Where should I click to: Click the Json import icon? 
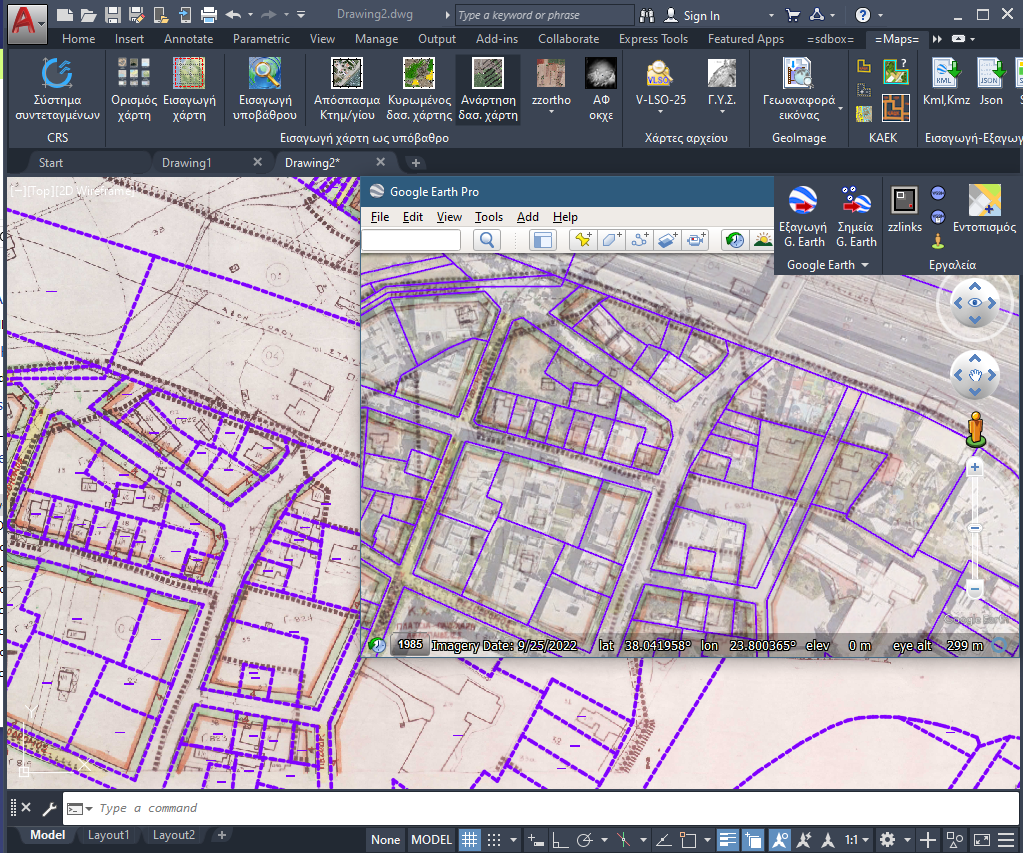[x=991, y=72]
